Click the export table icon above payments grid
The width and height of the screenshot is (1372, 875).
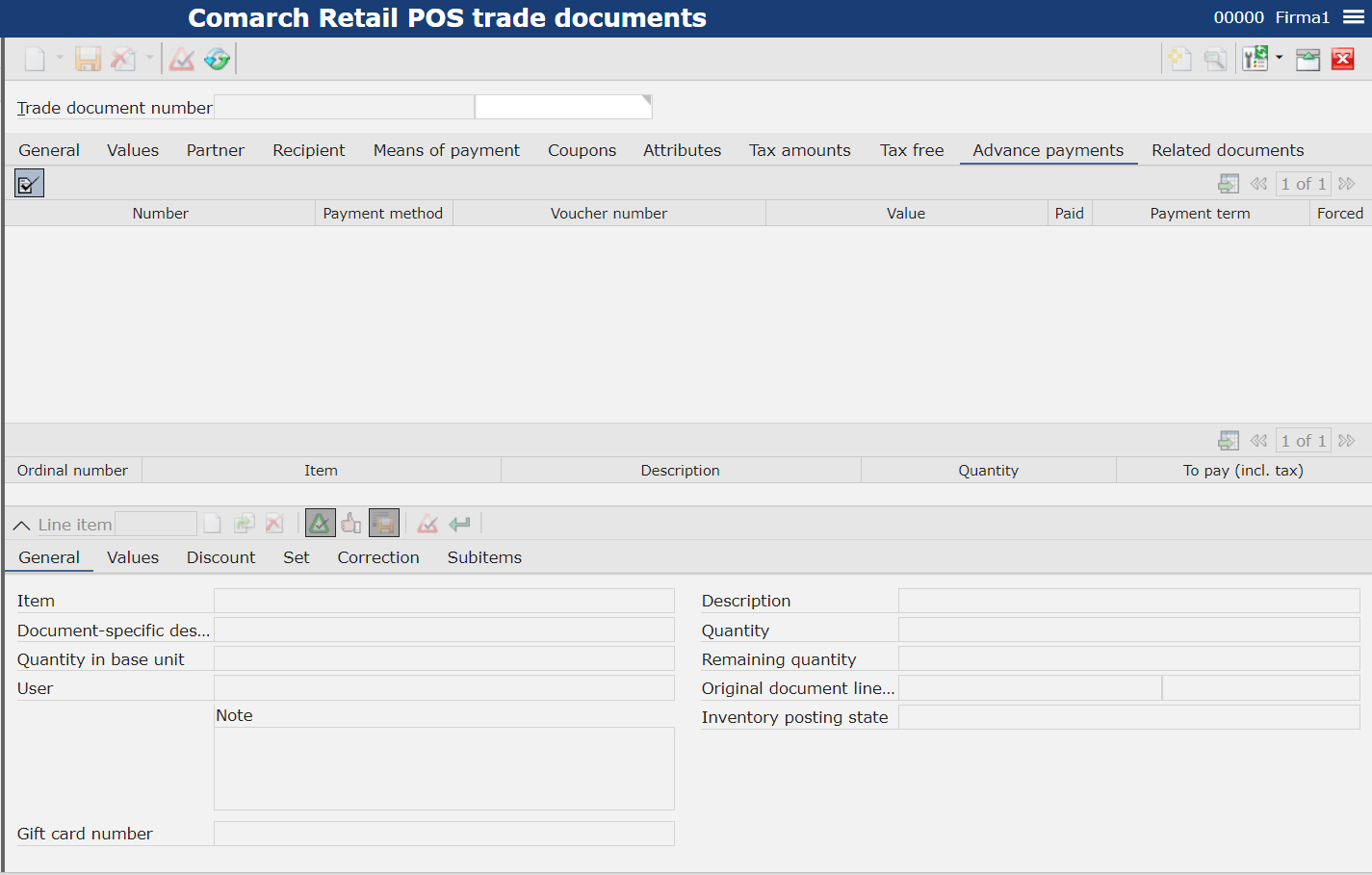[x=1229, y=184]
